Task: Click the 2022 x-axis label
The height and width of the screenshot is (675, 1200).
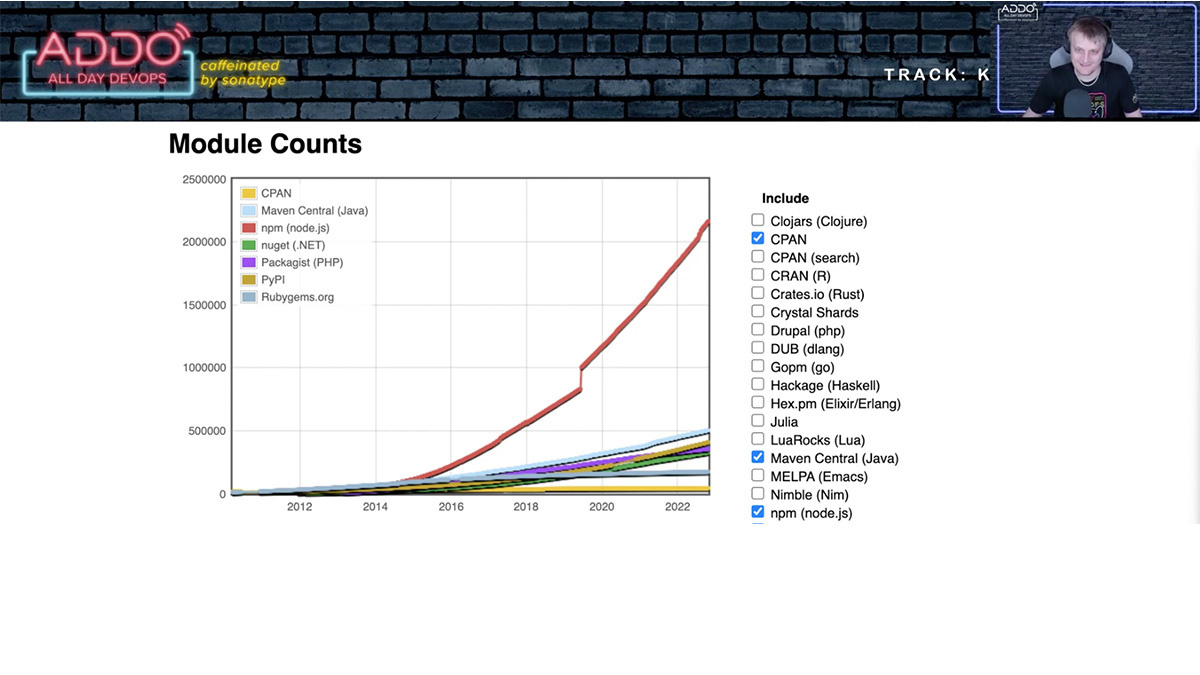Action: click(678, 507)
